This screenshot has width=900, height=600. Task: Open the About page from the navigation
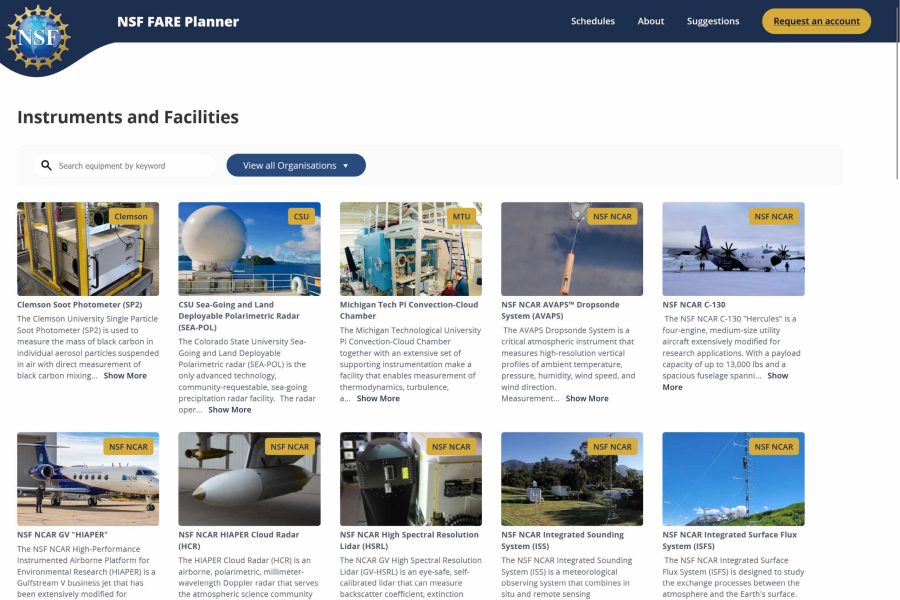[650, 20]
